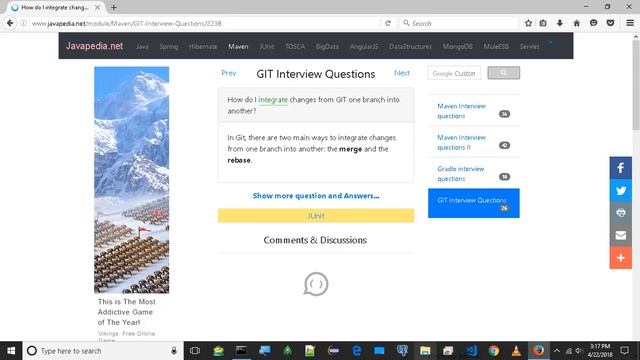Viewport: 640px width, 360px height.
Task: Click the smiley face toolbar icon
Action: 593,23
